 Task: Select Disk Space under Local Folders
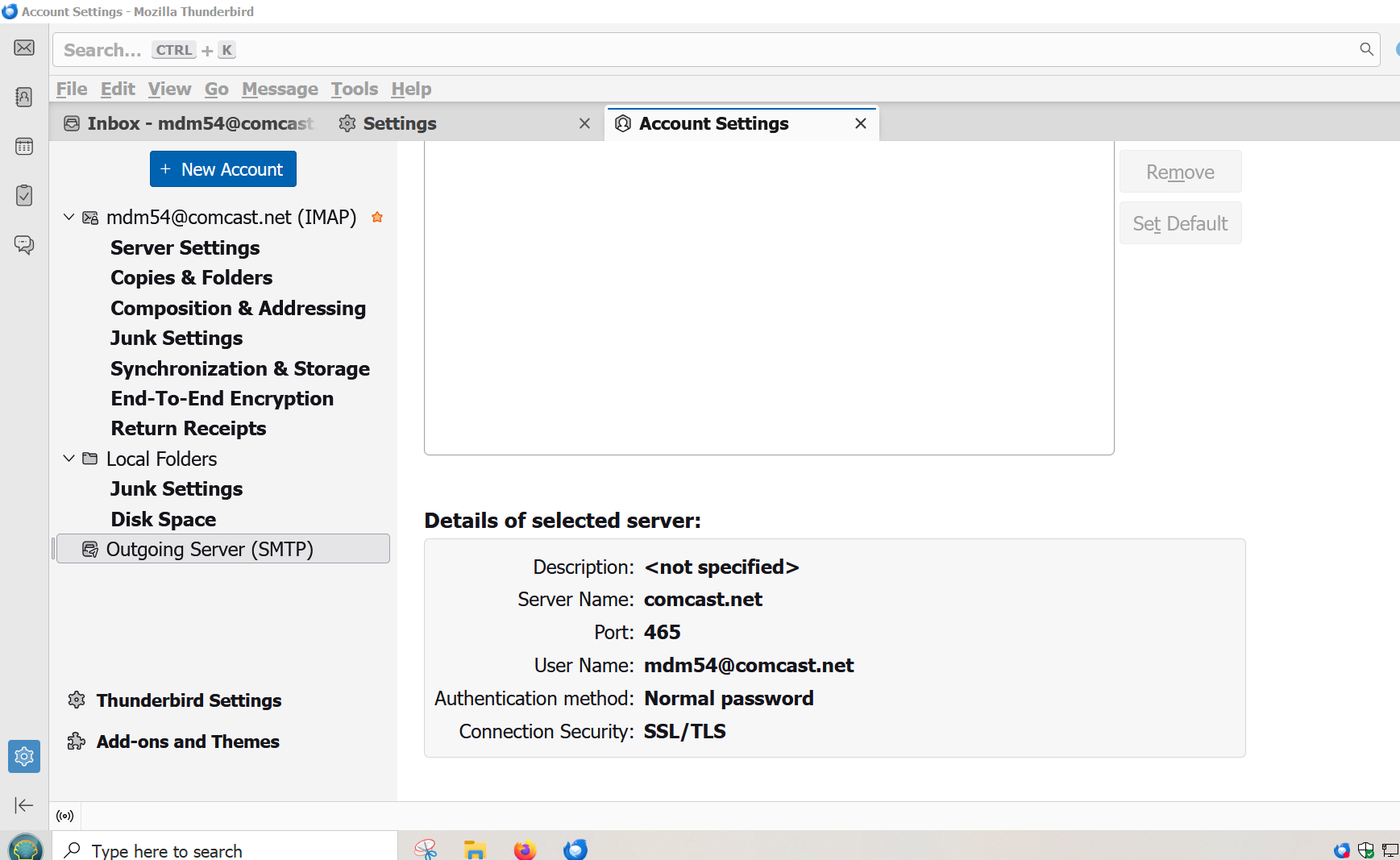click(164, 519)
